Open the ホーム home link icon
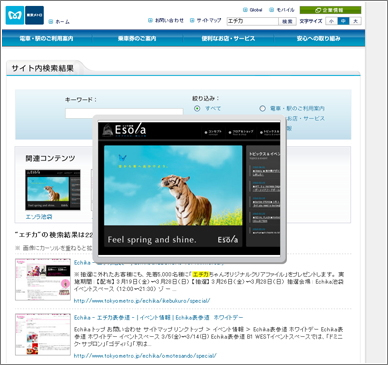The width and height of the screenshot is (388, 365). coord(51,22)
